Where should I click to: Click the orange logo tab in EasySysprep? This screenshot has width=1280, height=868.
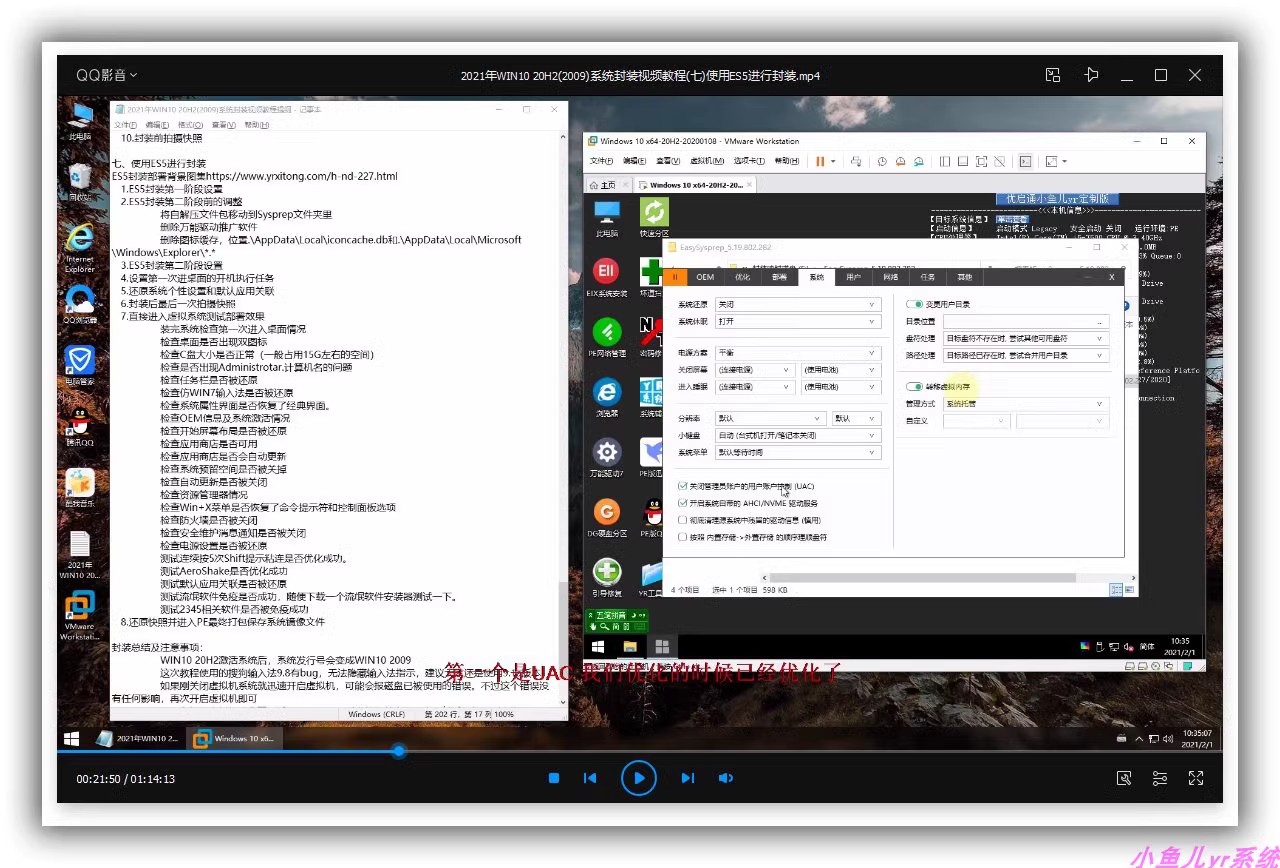675,277
